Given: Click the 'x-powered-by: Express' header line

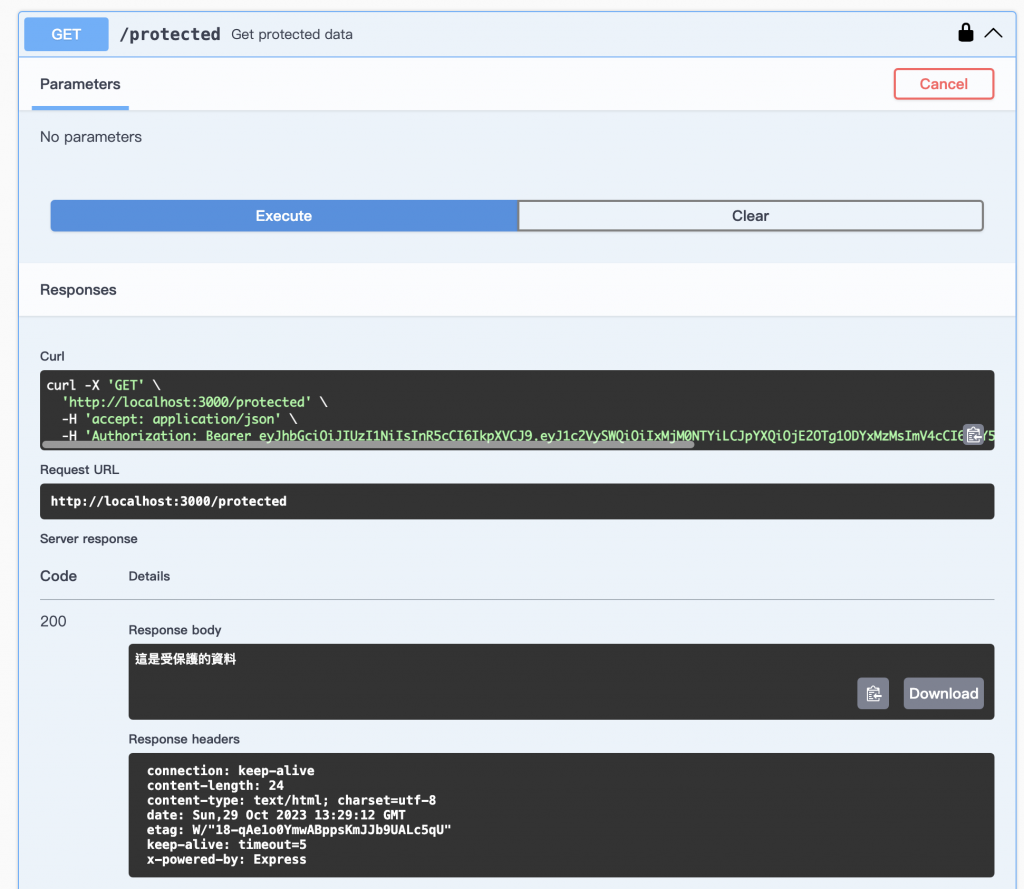Looking at the screenshot, I should pos(227,860).
